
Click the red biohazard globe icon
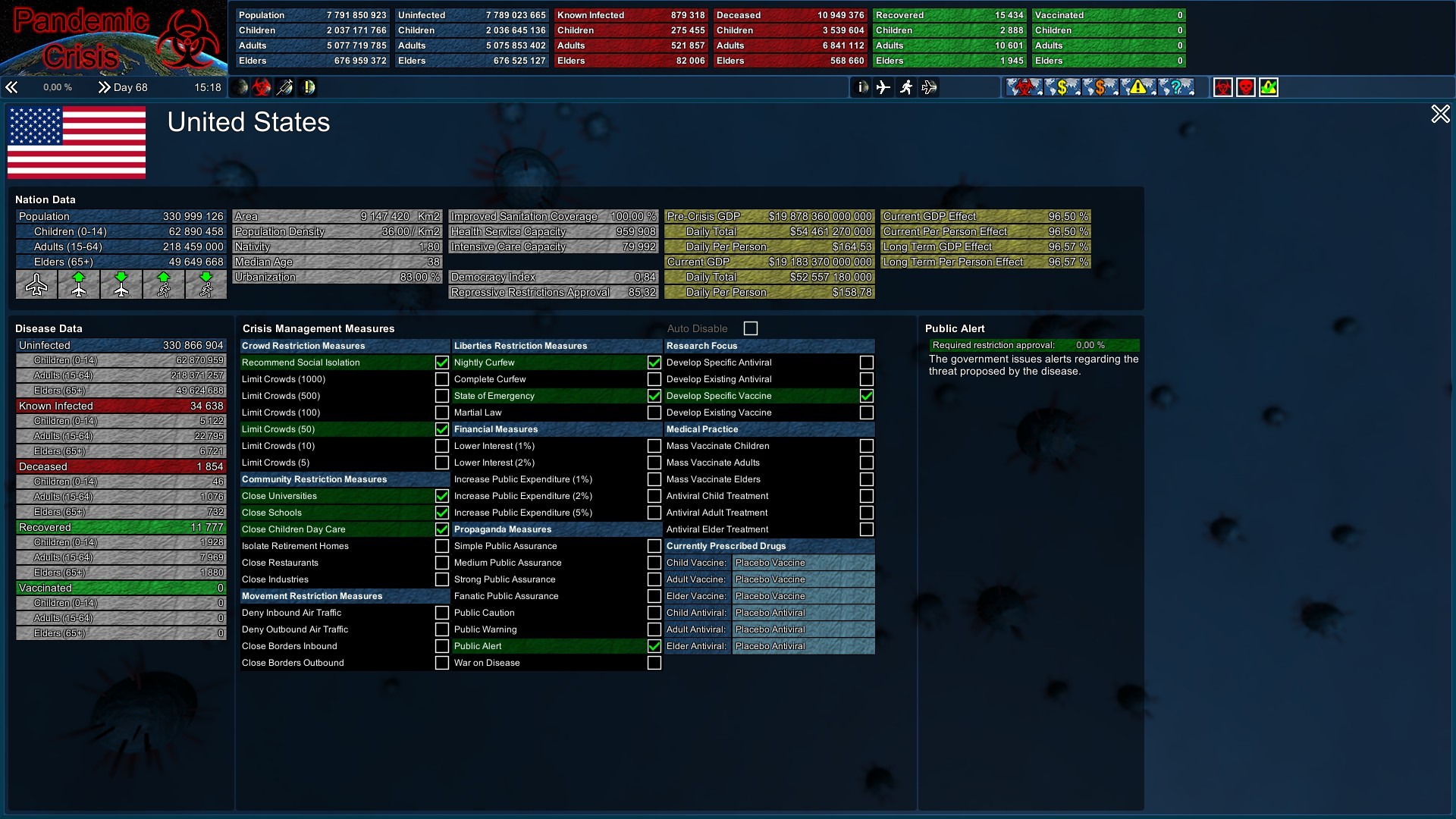[262, 87]
